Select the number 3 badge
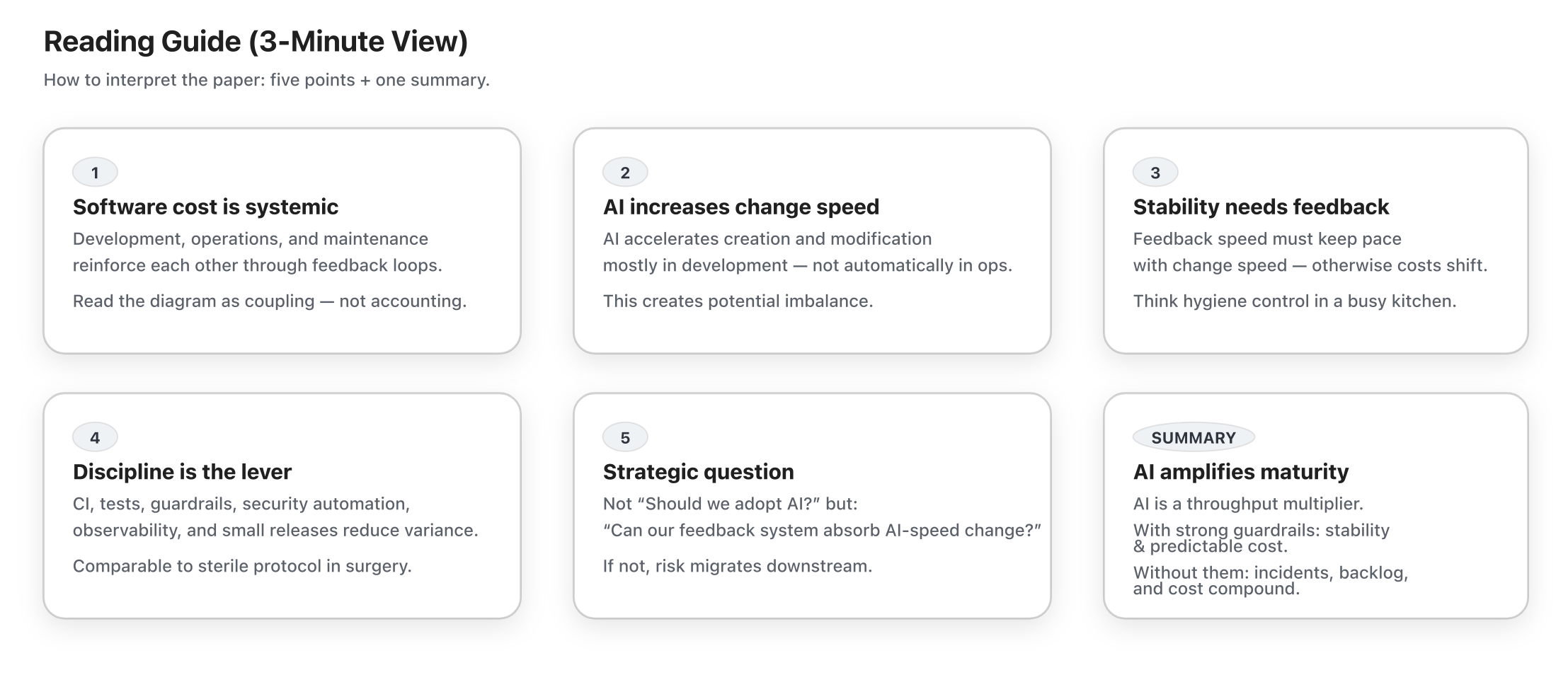The width and height of the screenshot is (1568, 687). click(1155, 173)
